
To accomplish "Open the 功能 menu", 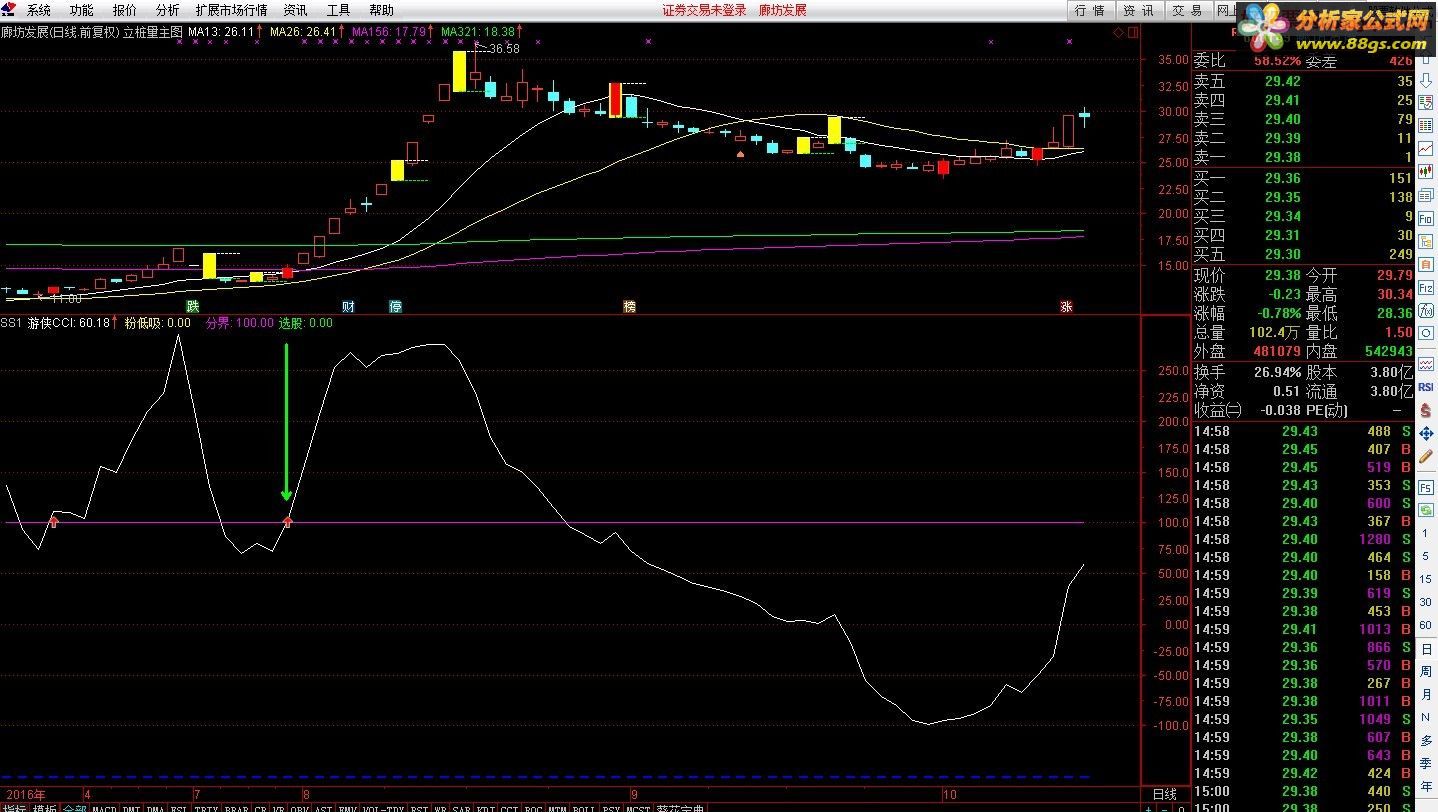I will coord(81,10).
